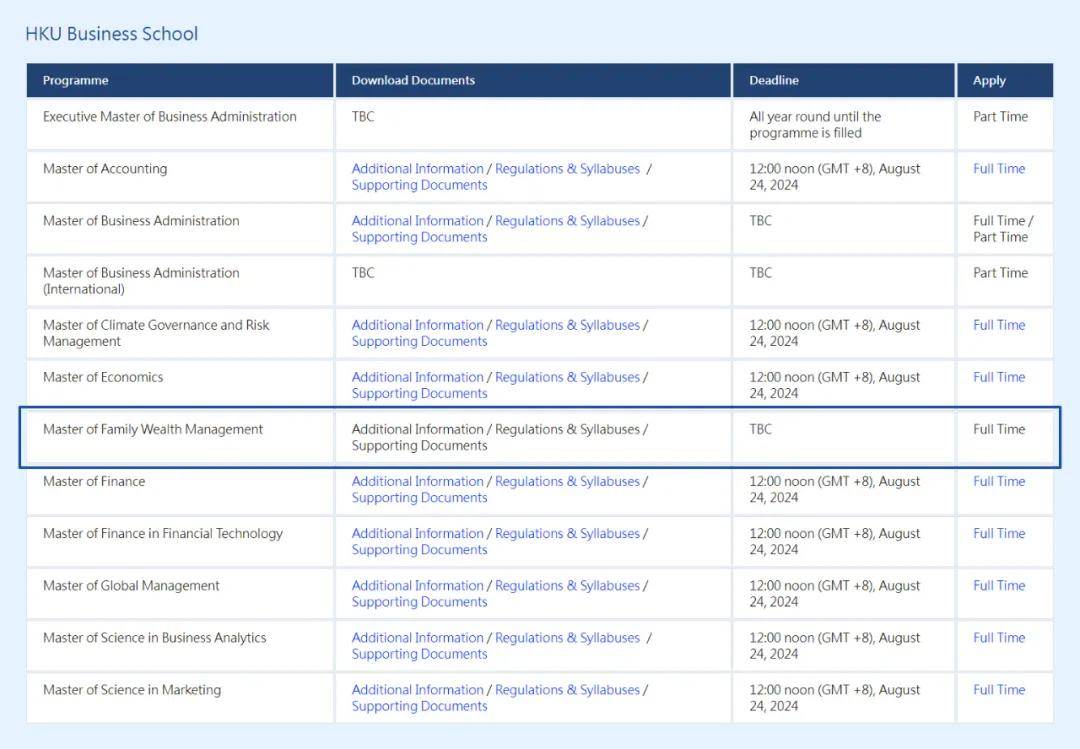1080x749 pixels.
Task: Open Additional Information for Climate Governance programme
Action: pyautogui.click(x=417, y=325)
